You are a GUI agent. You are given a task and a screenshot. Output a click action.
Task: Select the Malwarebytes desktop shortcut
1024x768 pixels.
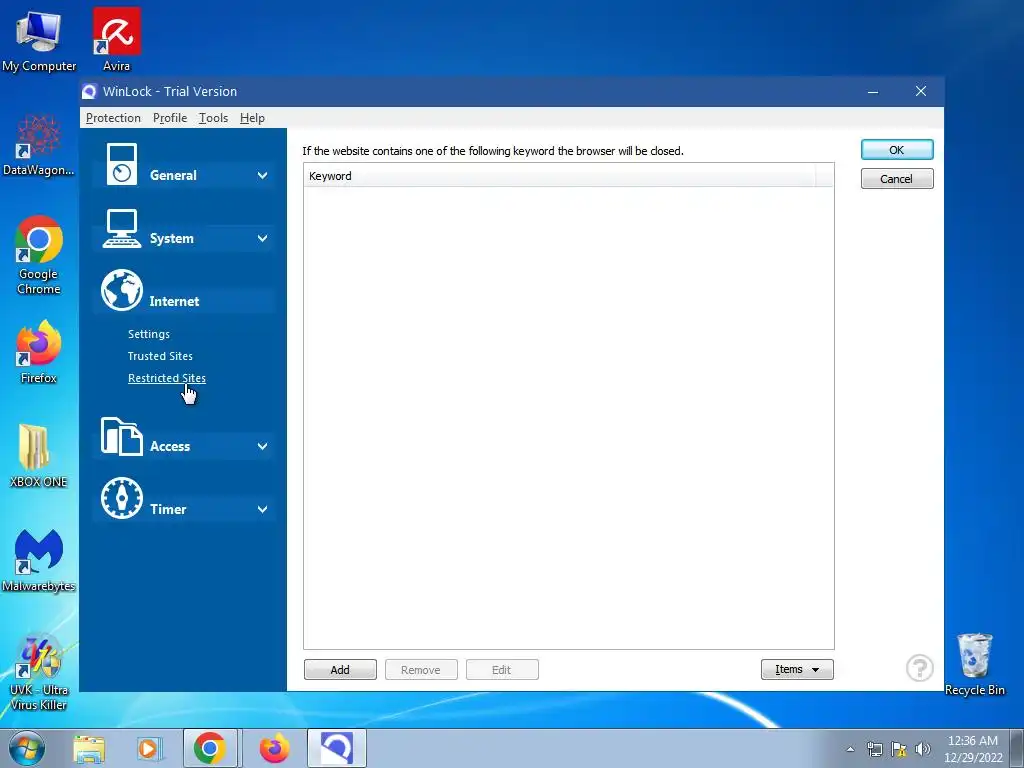click(x=39, y=560)
